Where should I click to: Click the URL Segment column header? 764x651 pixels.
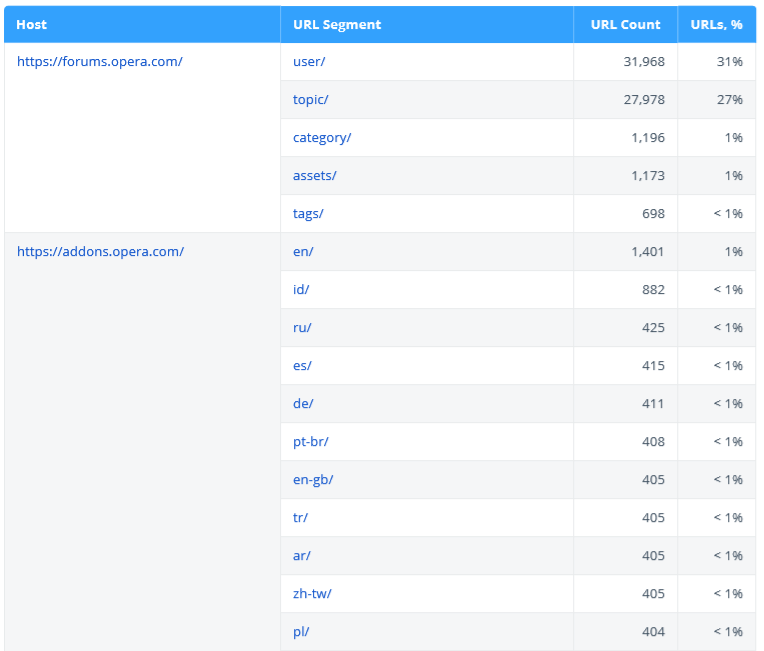337,25
